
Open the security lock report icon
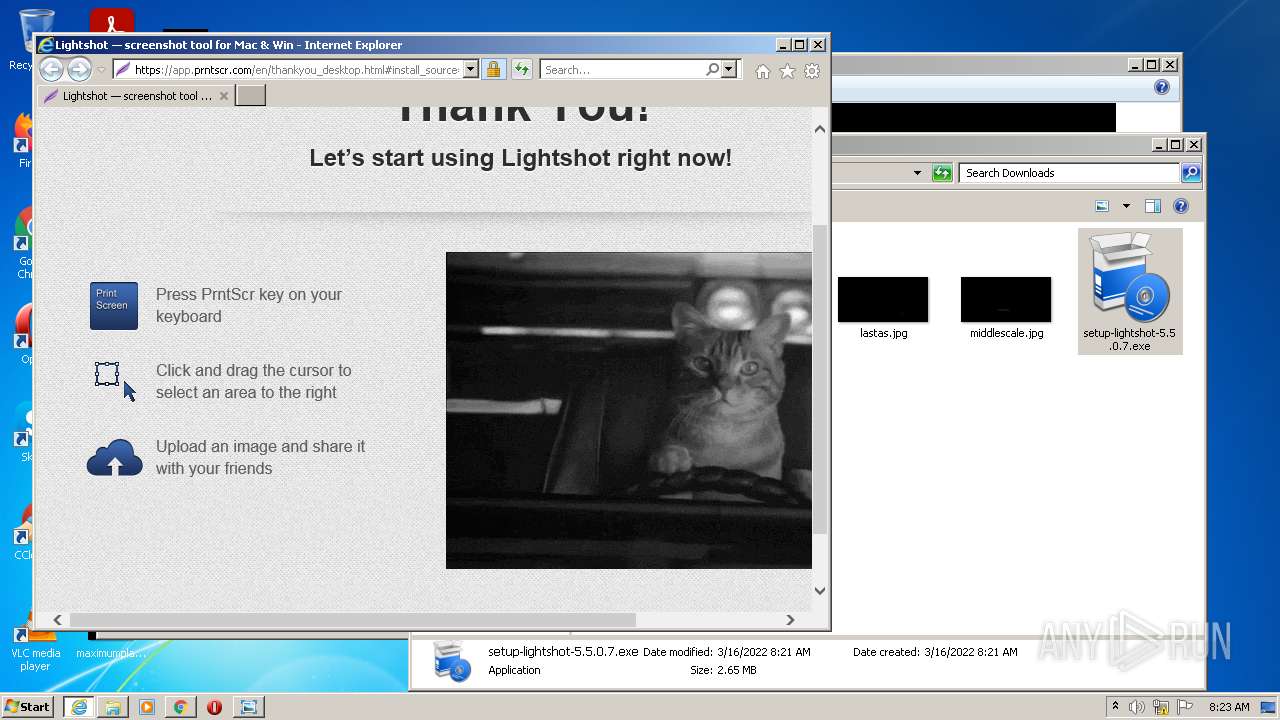click(493, 70)
